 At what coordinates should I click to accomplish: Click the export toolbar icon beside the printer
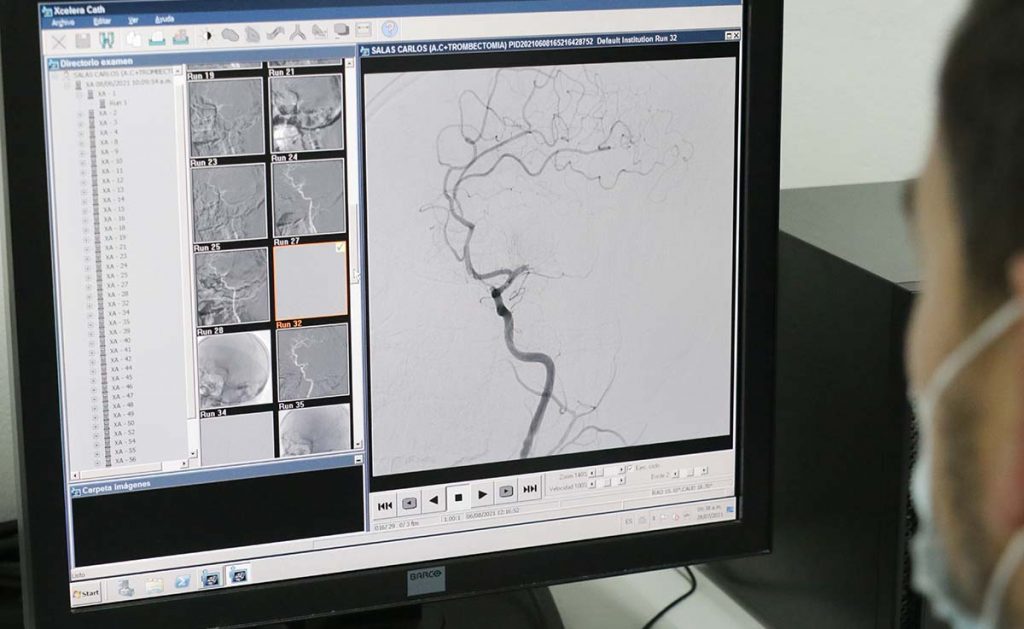[x=181, y=38]
